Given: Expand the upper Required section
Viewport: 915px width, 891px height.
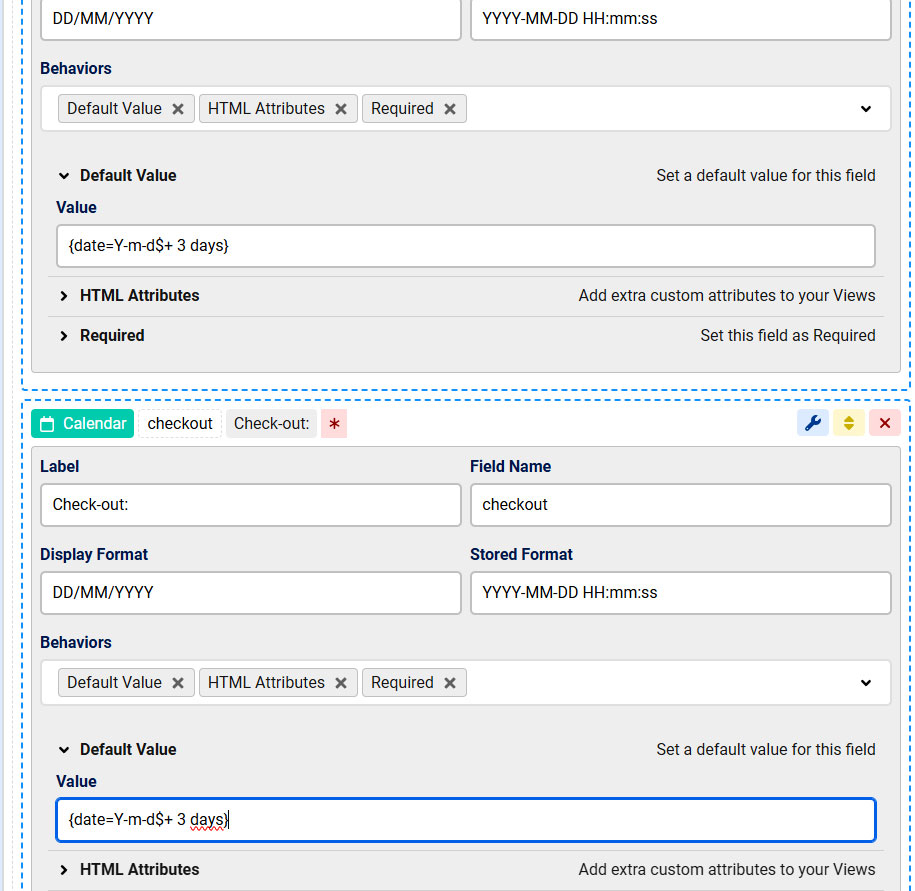Looking at the screenshot, I should tap(64, 336).
